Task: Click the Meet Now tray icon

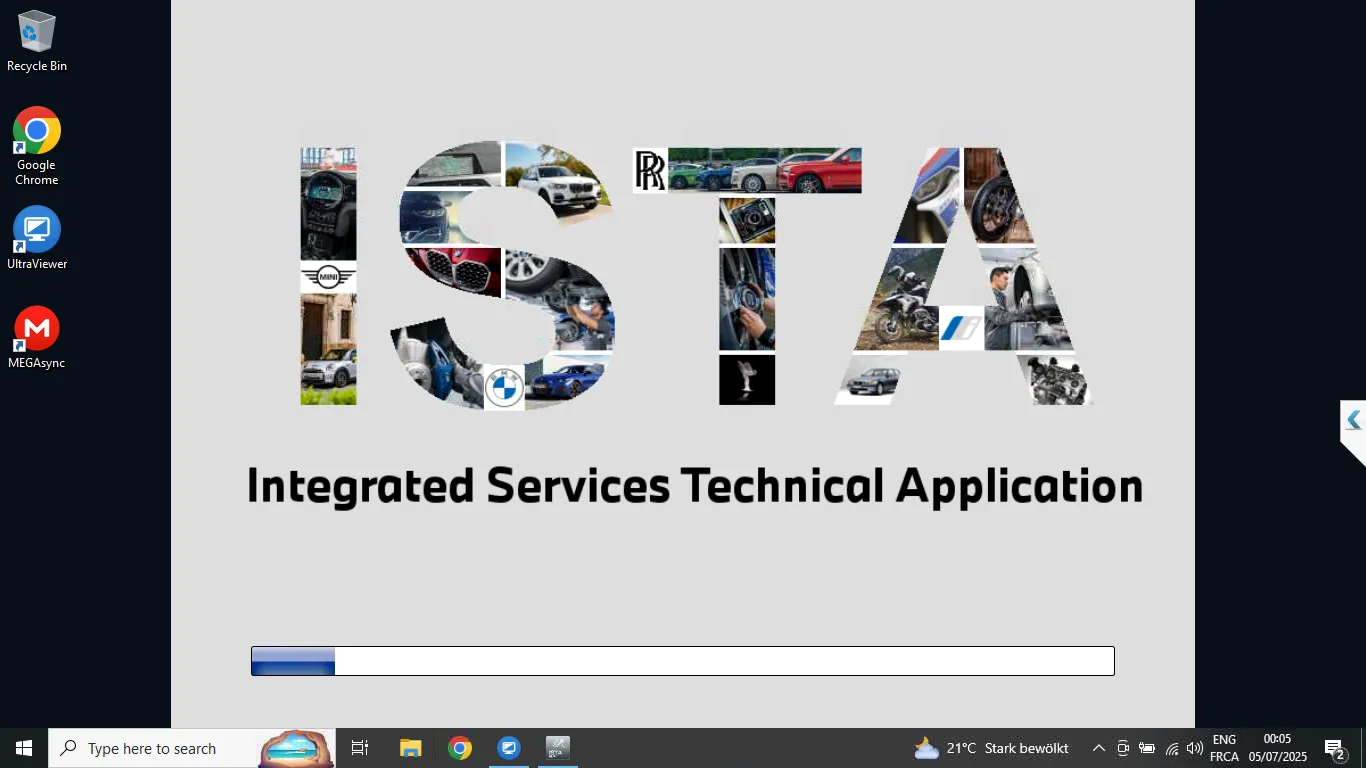Action: pyautogui.click(x=1123, y=748)
